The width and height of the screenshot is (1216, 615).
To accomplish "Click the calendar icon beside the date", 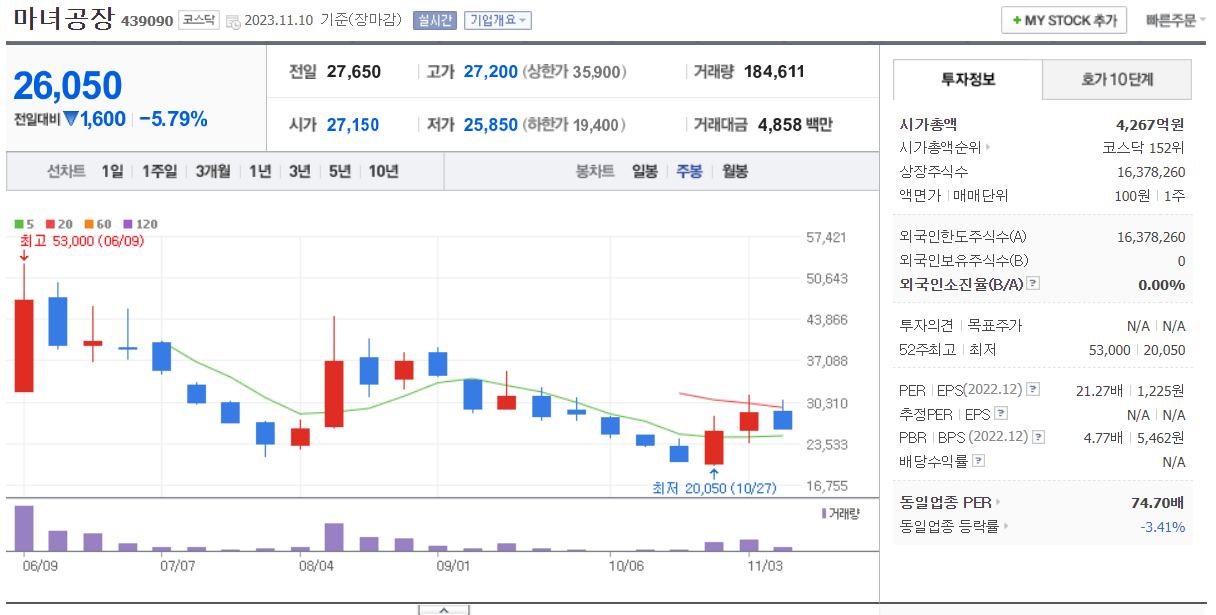I will pyautogui.click(x=232, y=21).
